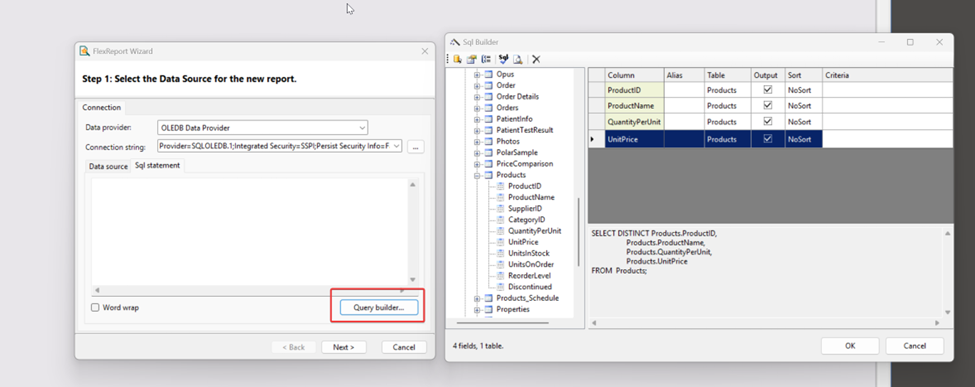The image size is (975, 387).
Task: Expand the PriceComparison table node
Action: [477, 164]
